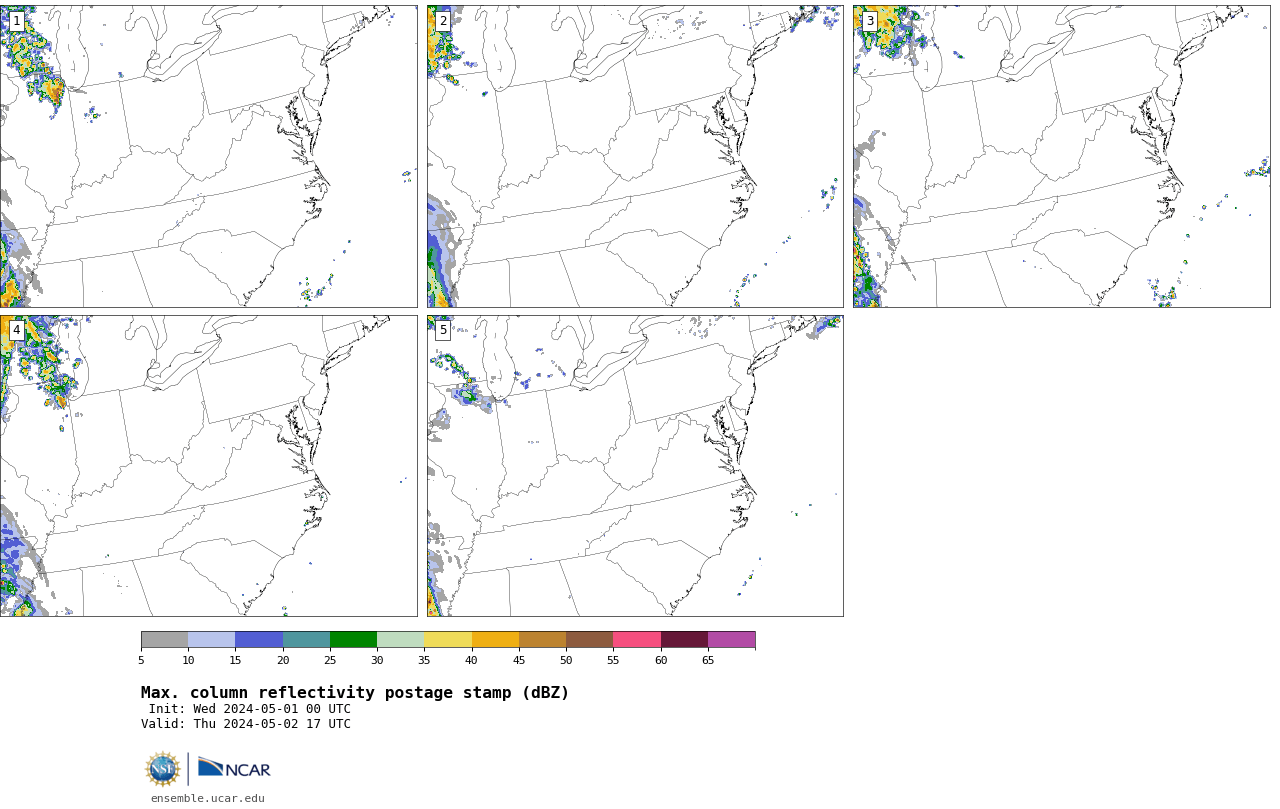Click the number 1 panel label
Screen dimensions: 1280x809
point(16,21)
